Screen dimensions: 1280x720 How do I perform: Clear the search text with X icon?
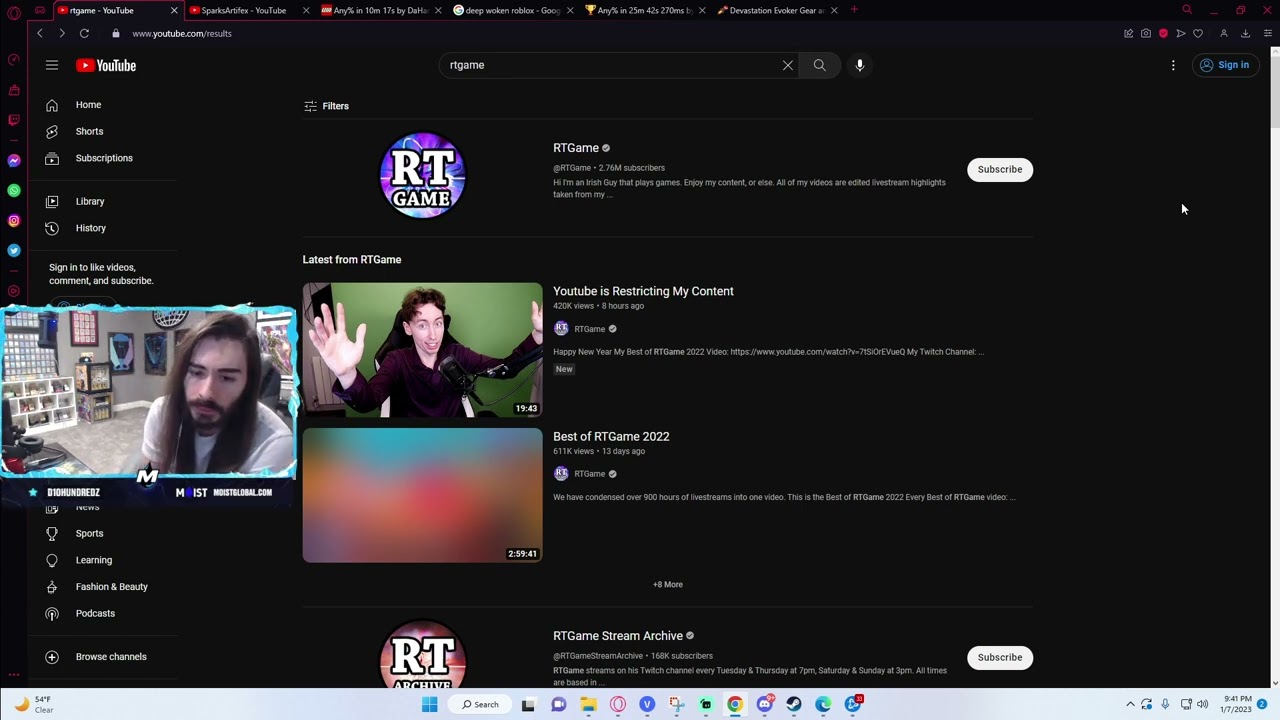click(788, 65)
